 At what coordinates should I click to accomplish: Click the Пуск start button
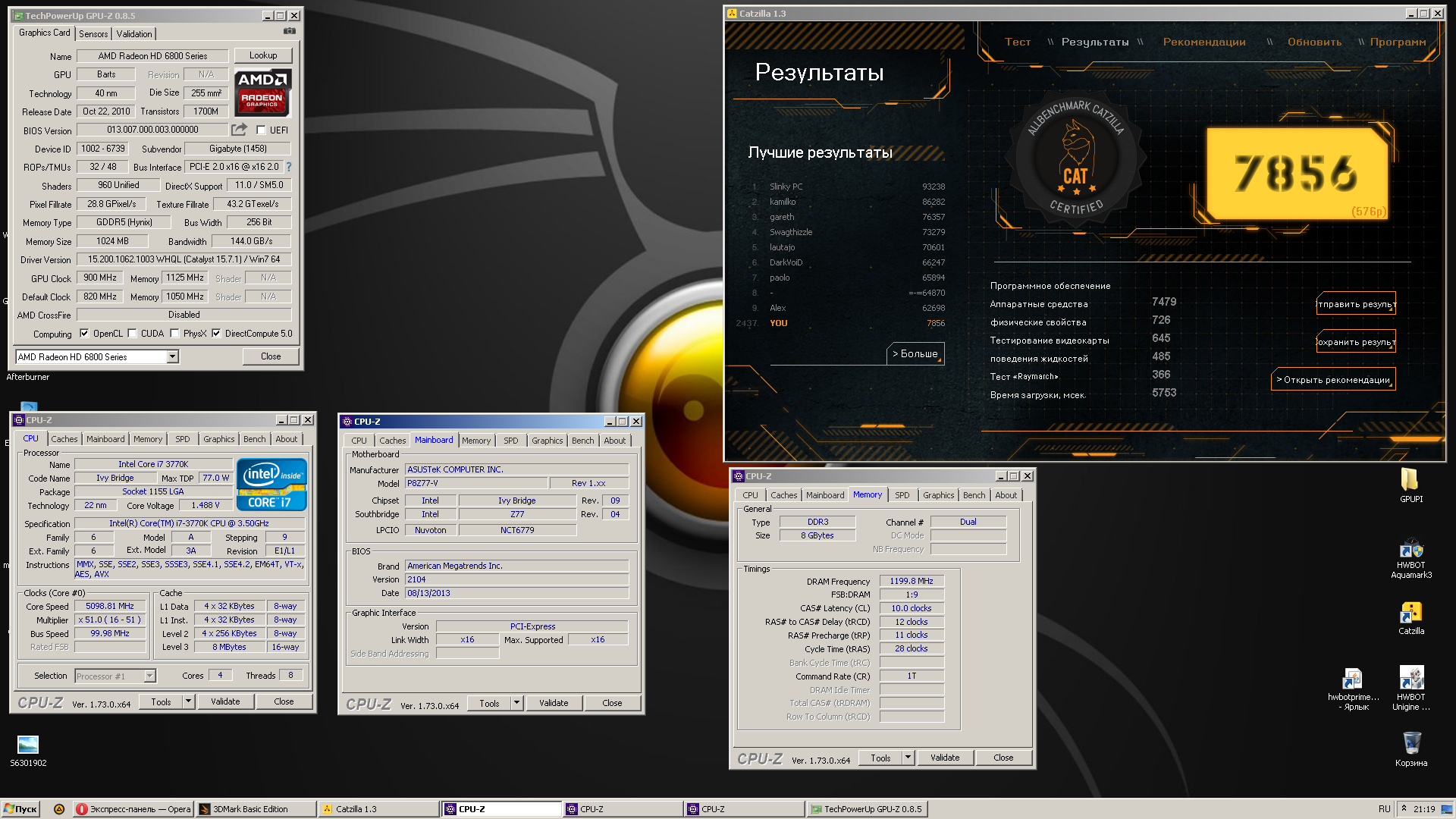point(20,809)
